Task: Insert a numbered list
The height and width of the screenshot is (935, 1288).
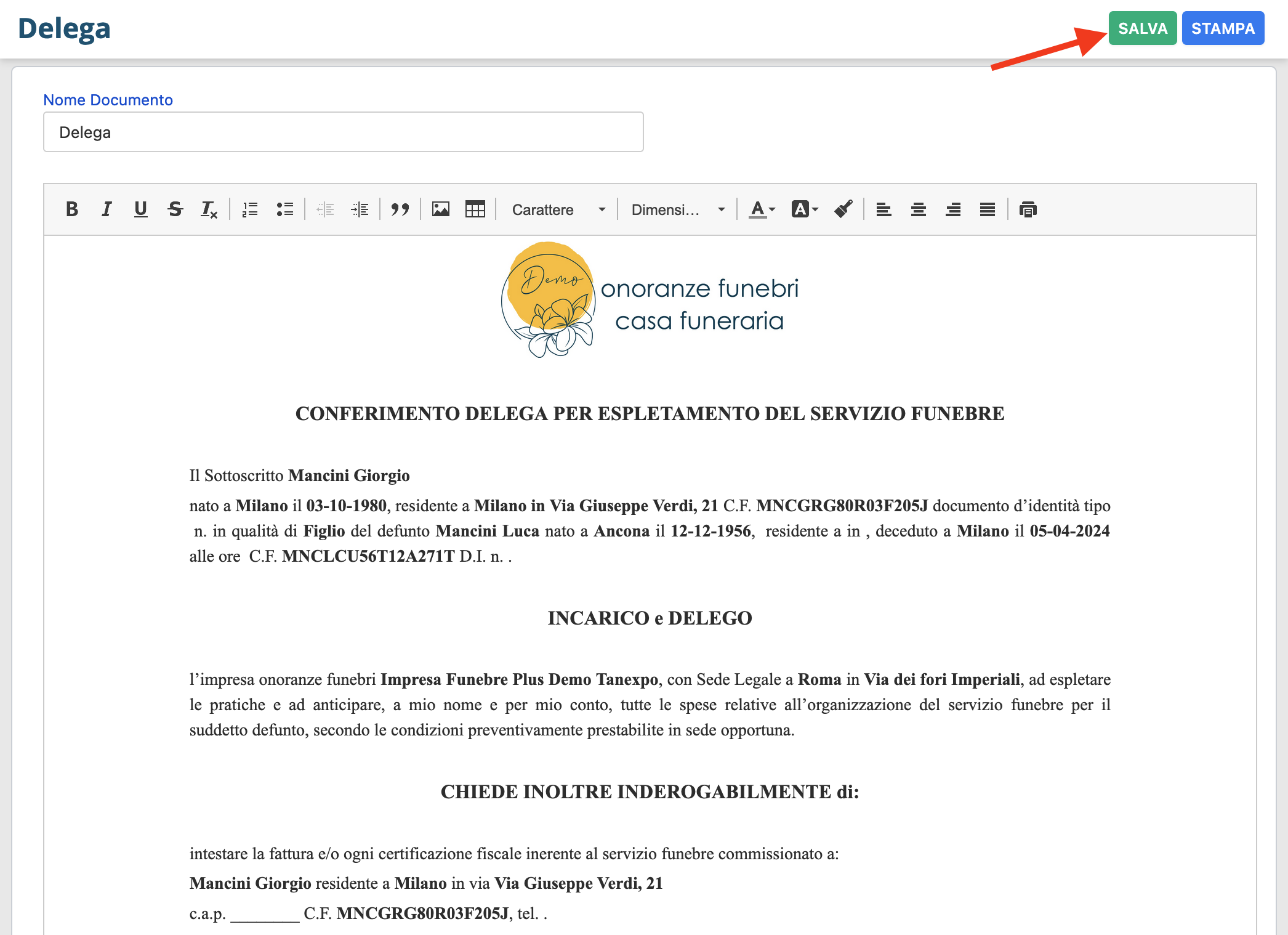Action: 250,209
